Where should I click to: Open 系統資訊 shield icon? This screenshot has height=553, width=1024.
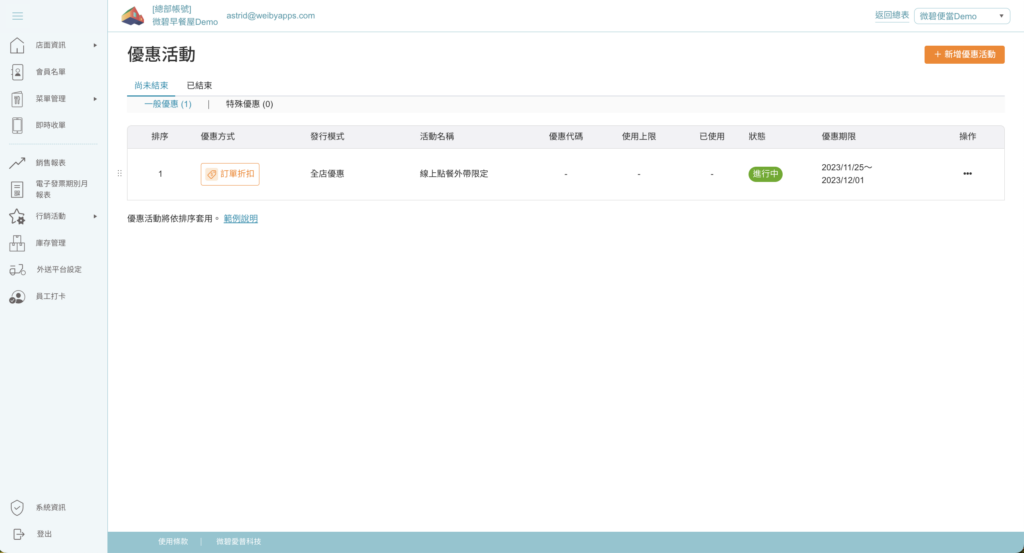click(17, 507)
